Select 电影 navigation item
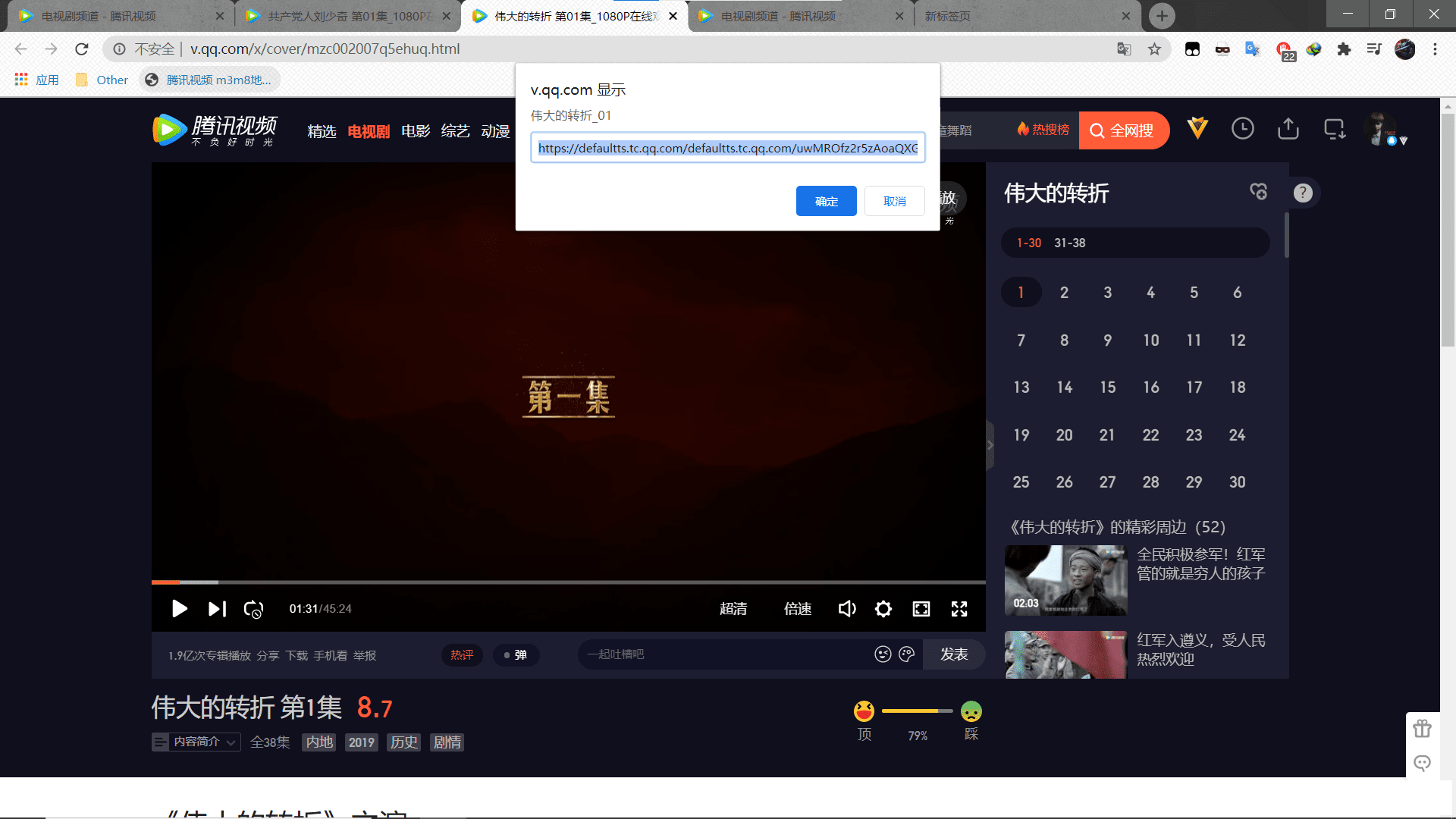This screenshot has width=1456, height=819. pyautogui.click(x=416, y=131)
